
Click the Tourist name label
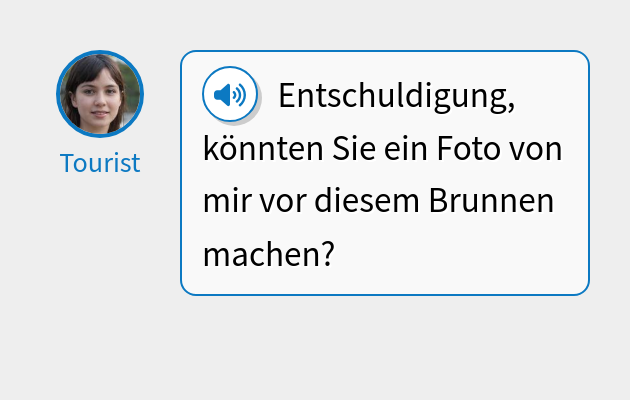100,163
